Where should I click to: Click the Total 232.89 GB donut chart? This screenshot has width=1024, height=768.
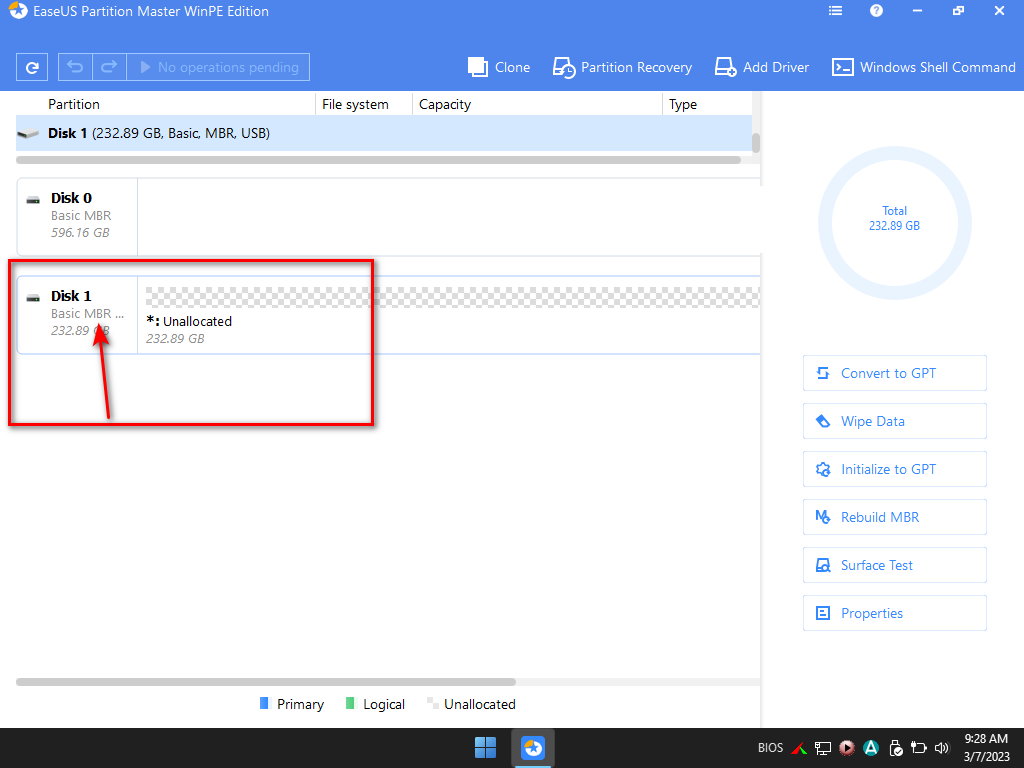[895, 223]
